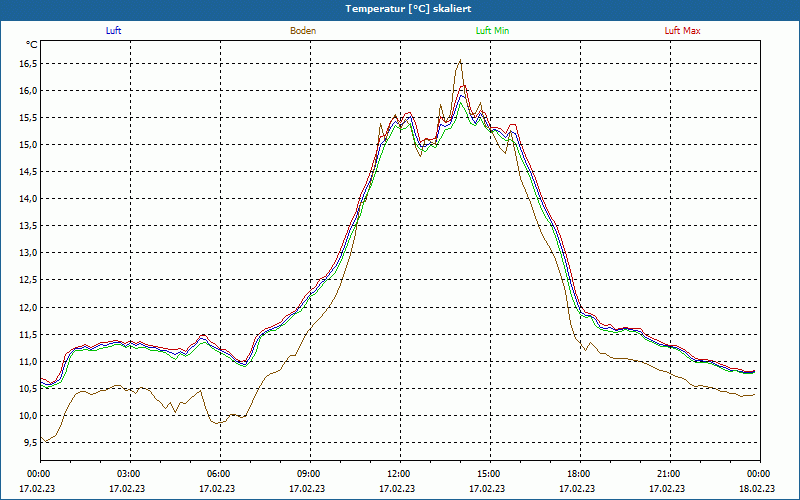Click the '11,0' y-axis value
The height and width of the screenshot is (500, 800).
29,362
